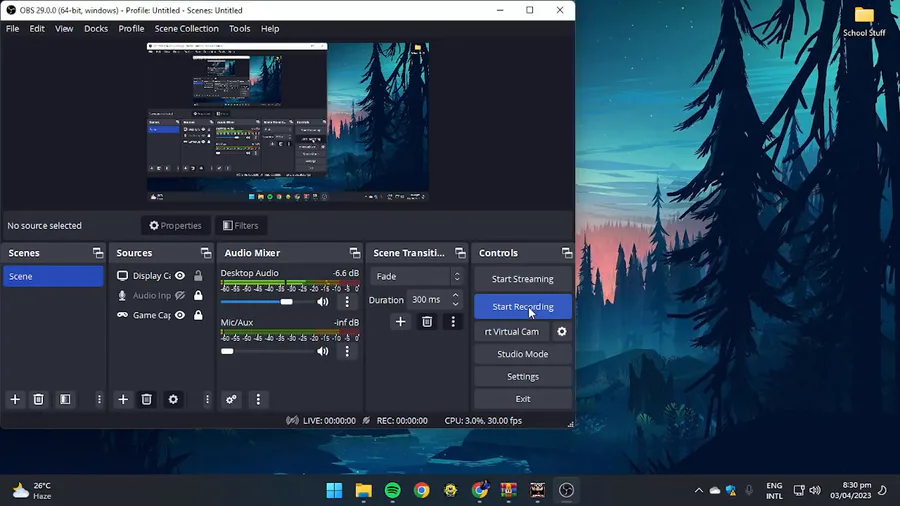Open the Help menu
The image size is (900, 506).
pos(270,29)
